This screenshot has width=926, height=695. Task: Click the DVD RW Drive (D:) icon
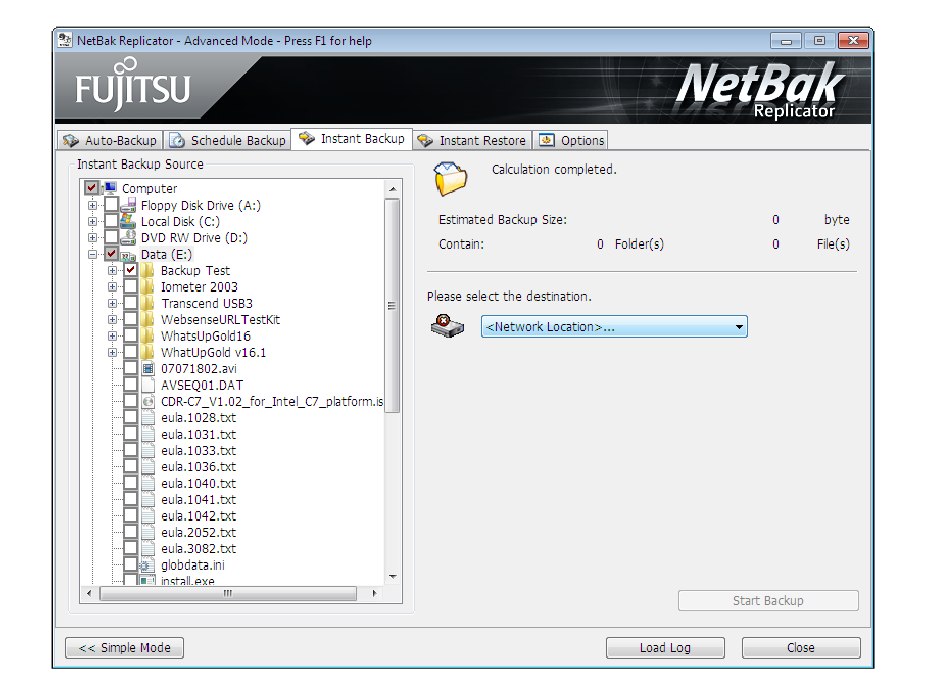[x=128, y=237]
